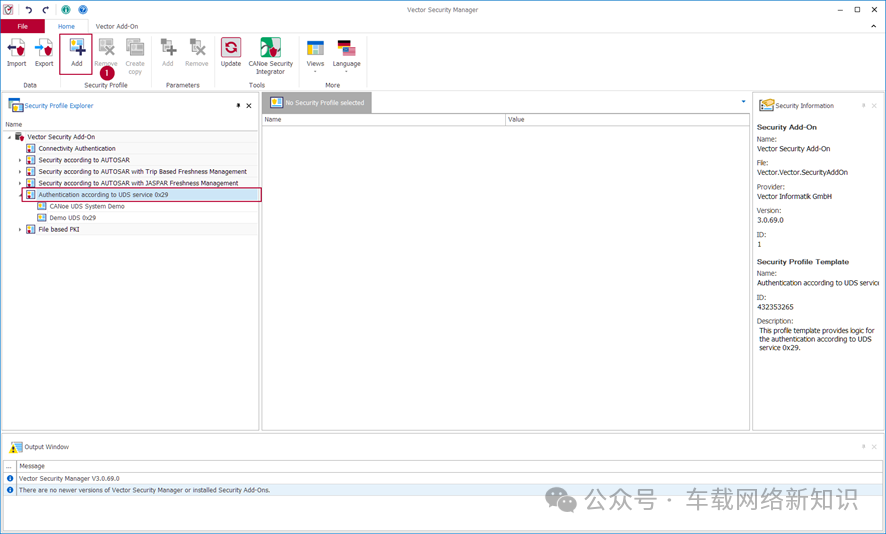Click the File based PKI template icon

point(31,229)
